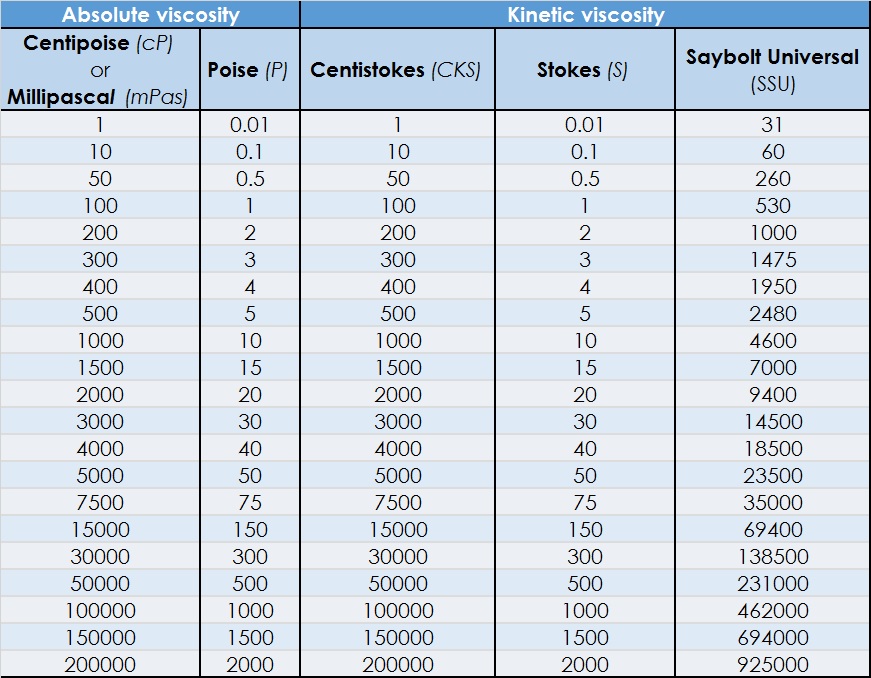Select 75 in the Stokes column
Image resolution: width=871 pixels, height=678 pixels.
[585, 503]
